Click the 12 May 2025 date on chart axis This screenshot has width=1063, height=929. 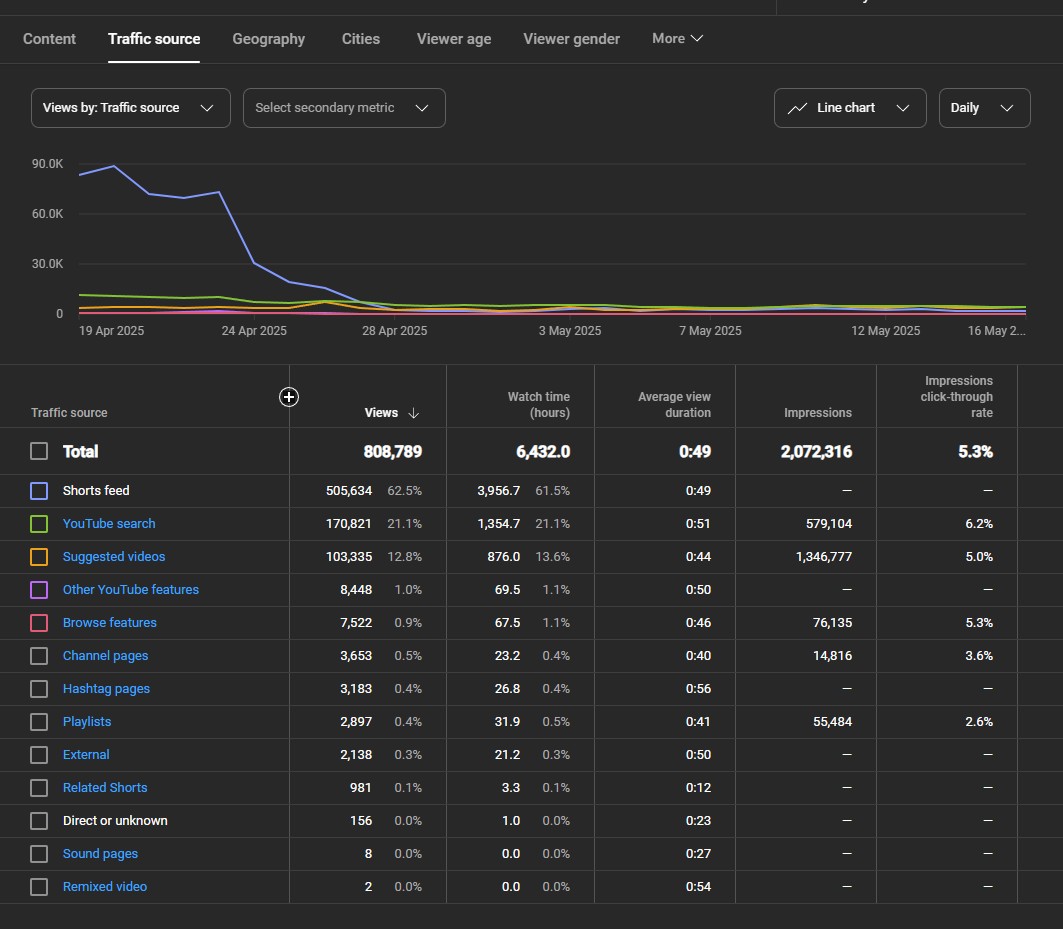pos(886,331)
